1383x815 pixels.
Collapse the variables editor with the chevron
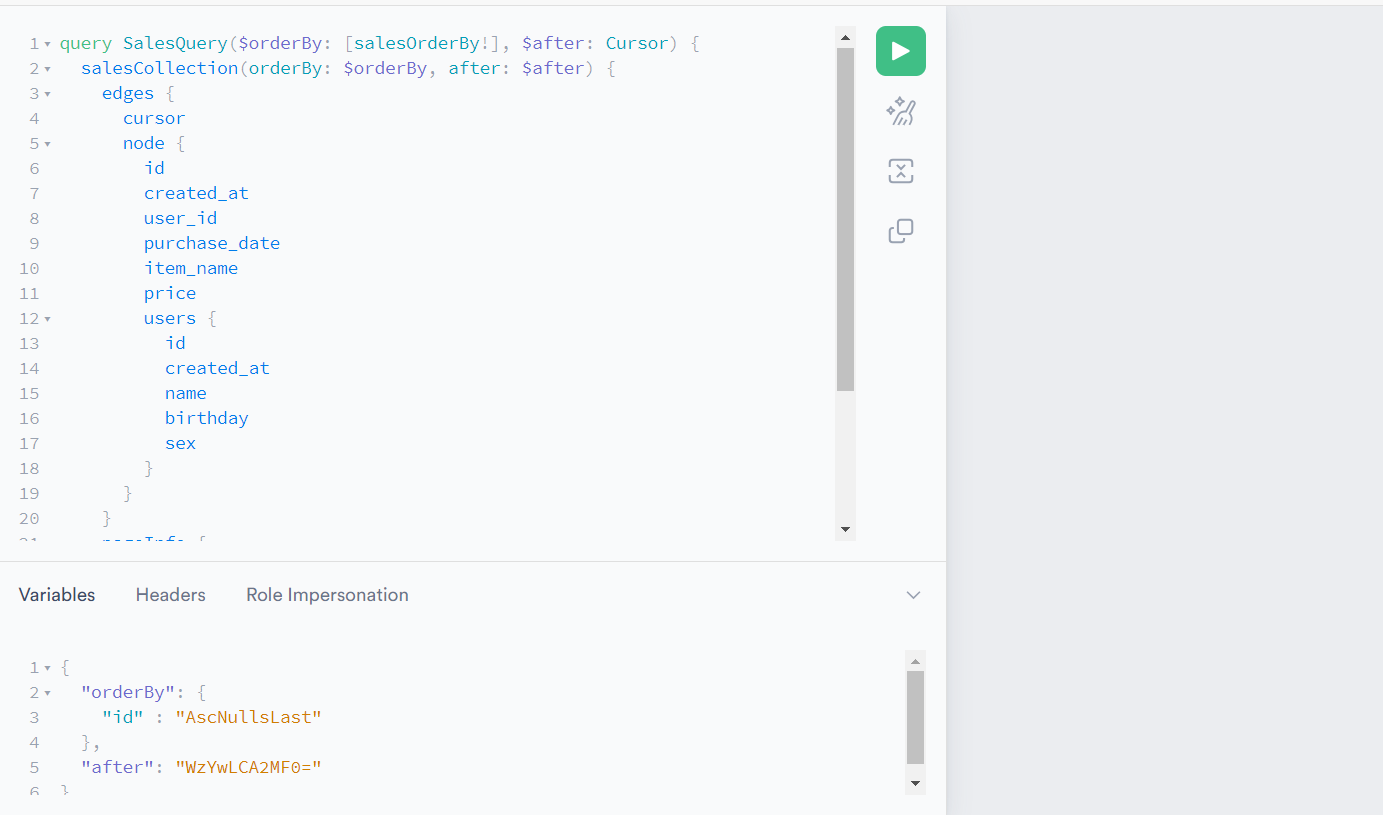pos(912,595)
